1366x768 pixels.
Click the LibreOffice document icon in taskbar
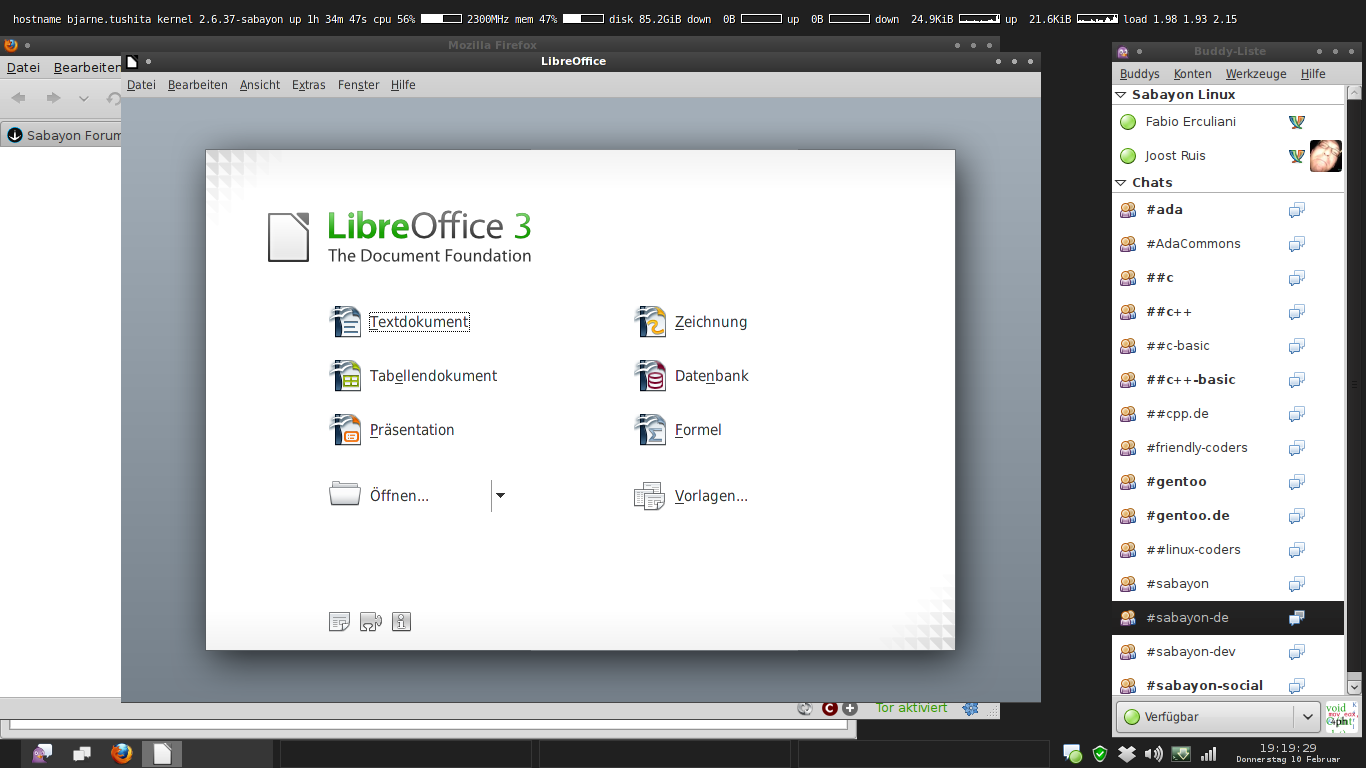tap(162, 753)
